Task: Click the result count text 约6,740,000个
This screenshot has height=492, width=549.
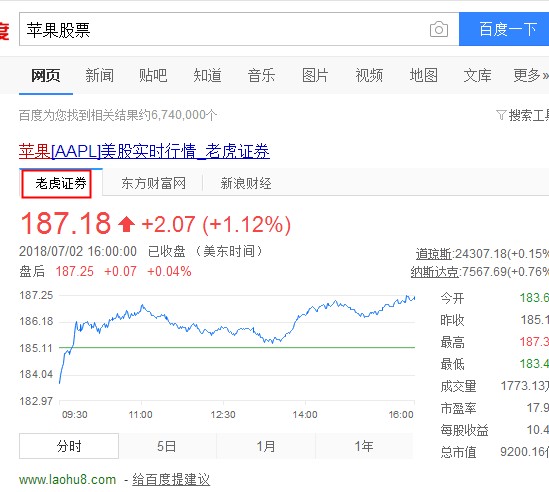Action: [x=177, y=115]
